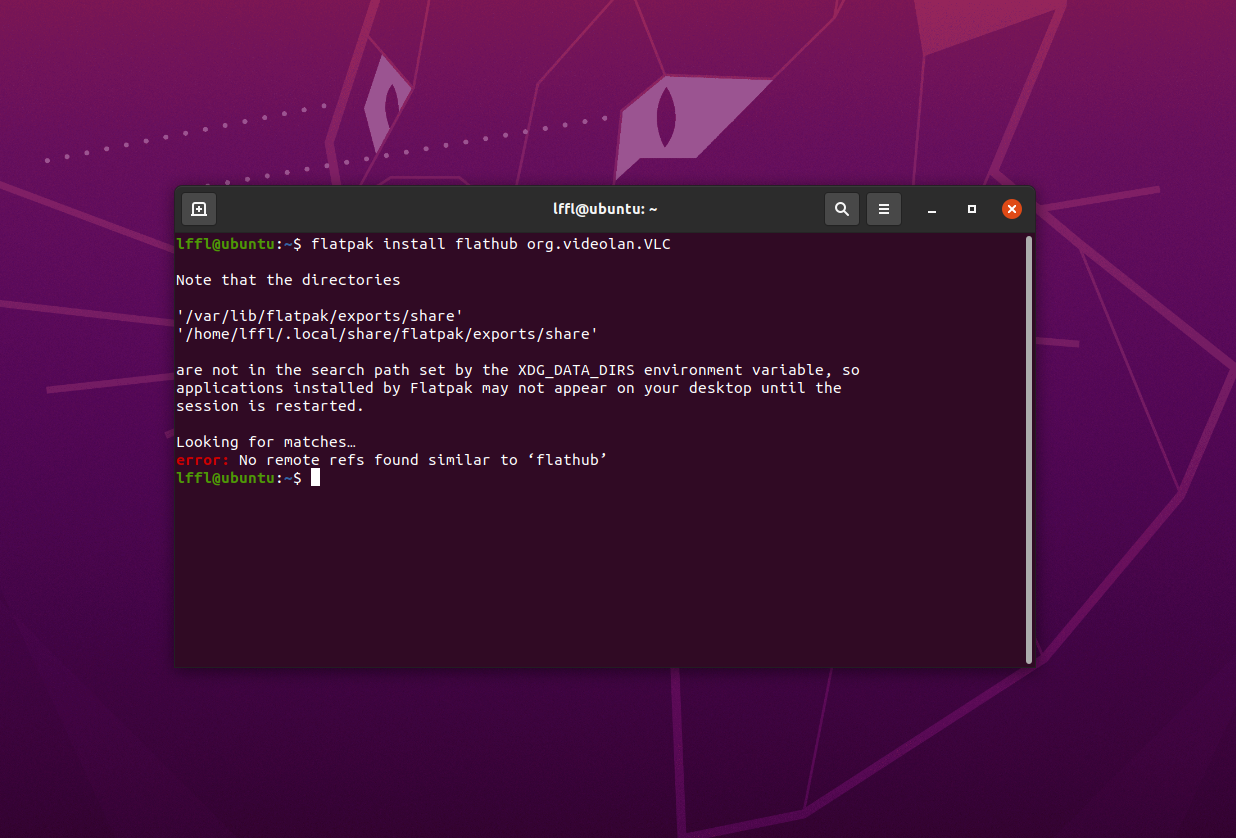Click the tilde in the shell prompt
This screenshot has height=838, width=1236.
pos(289,477)
